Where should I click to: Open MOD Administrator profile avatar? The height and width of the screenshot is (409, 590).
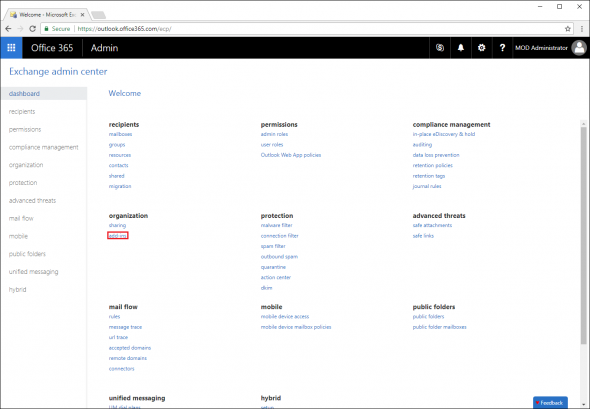[579, 48]
